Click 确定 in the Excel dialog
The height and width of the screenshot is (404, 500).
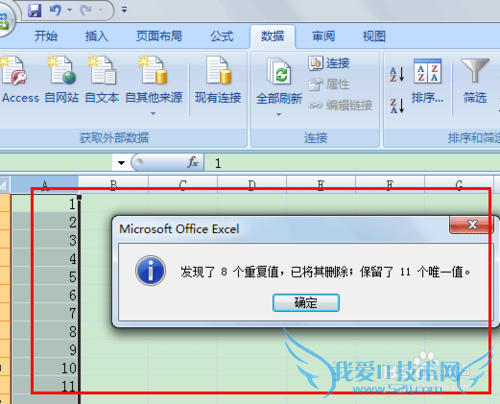click(x=306, y=303)
